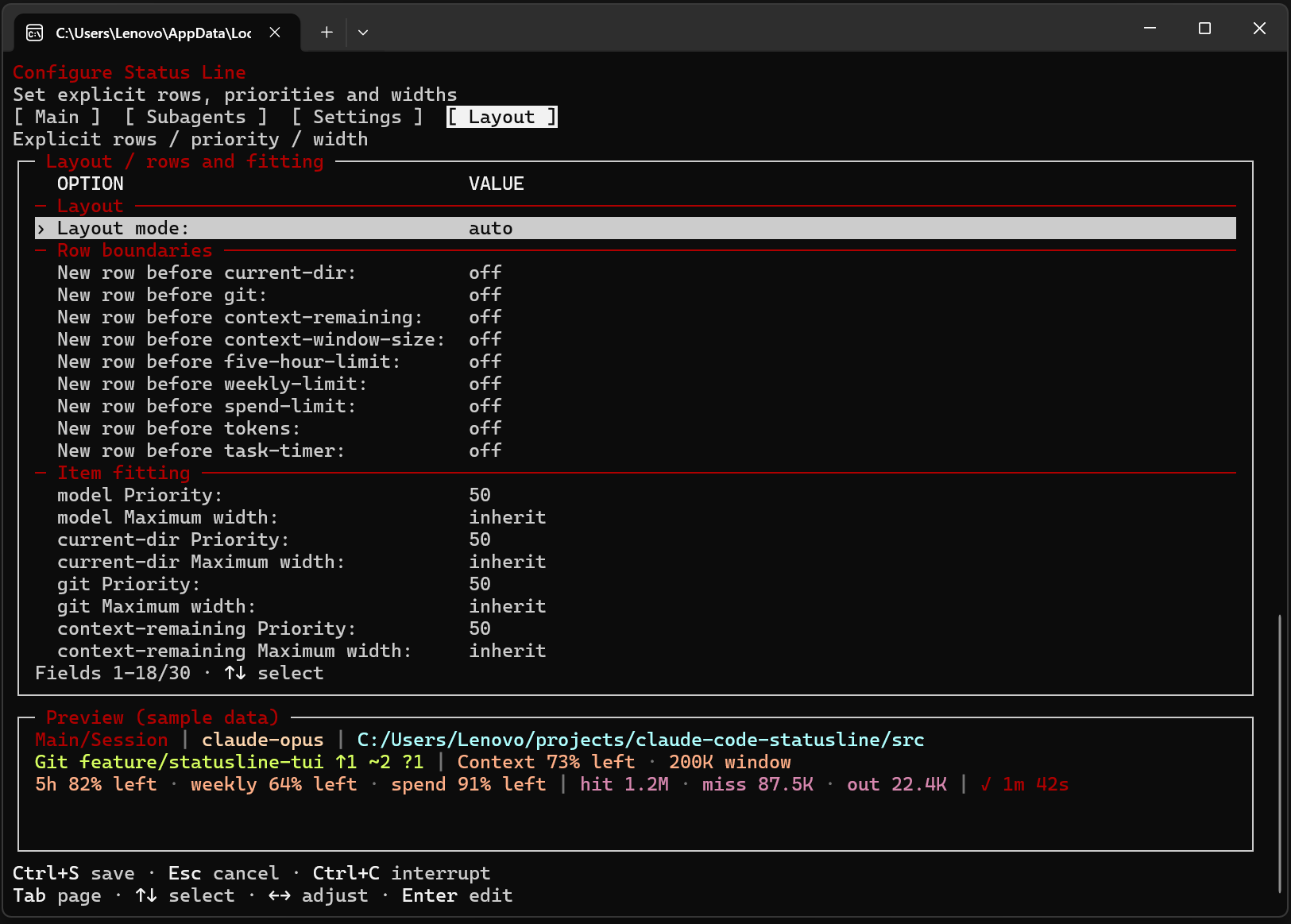Click spend 91% left in the preview

point(469,784)
